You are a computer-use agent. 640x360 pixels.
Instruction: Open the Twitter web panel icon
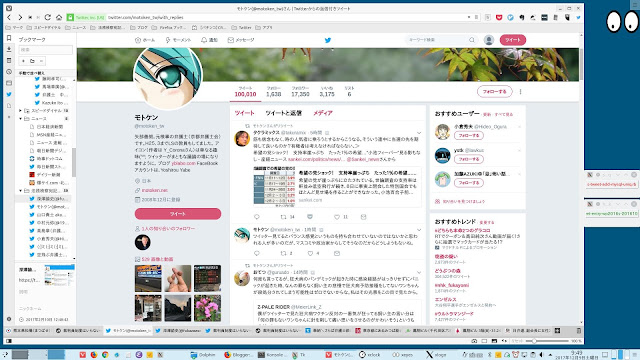(9, 94)
